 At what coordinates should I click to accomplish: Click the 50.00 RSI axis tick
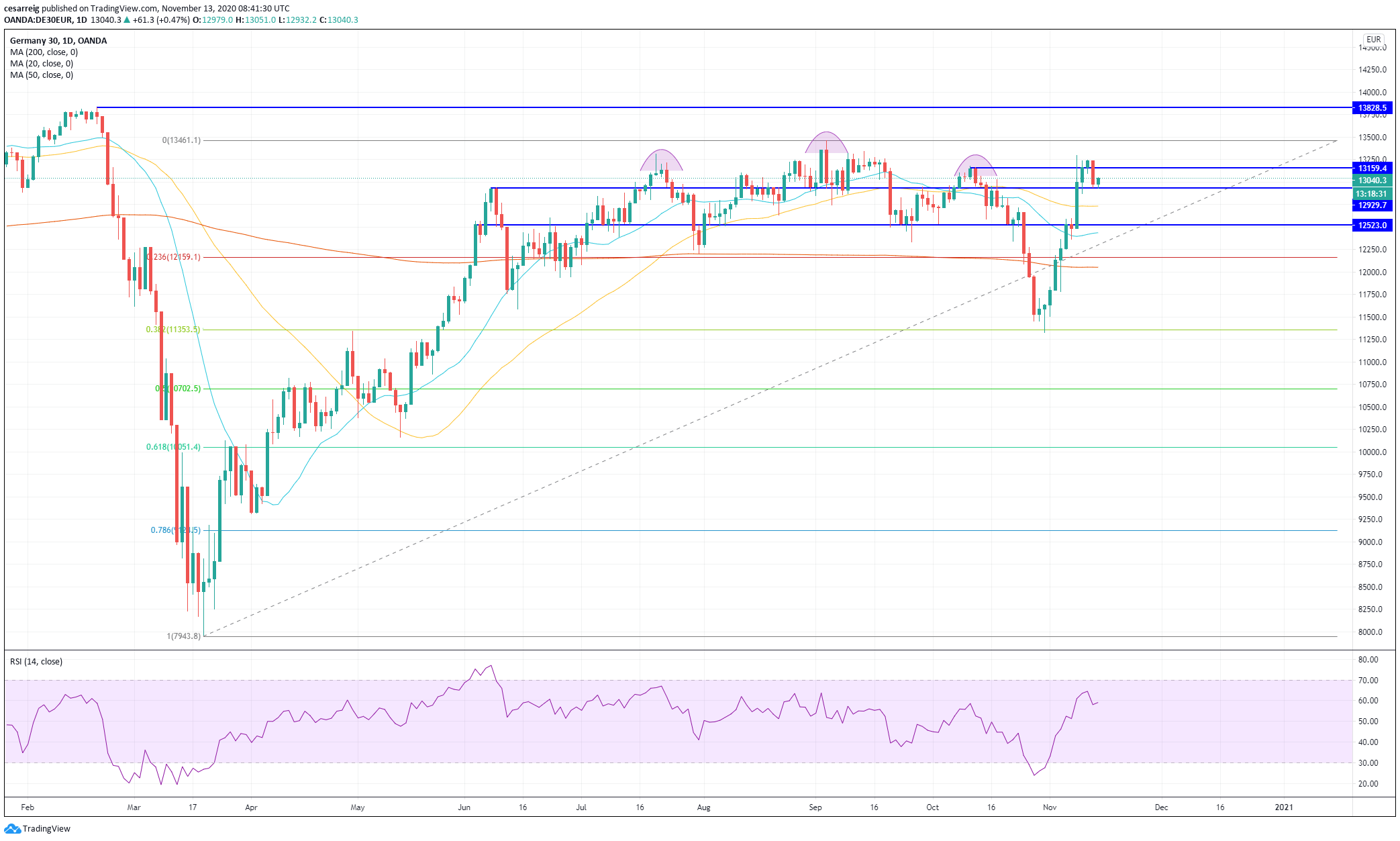click(1368, 722)
